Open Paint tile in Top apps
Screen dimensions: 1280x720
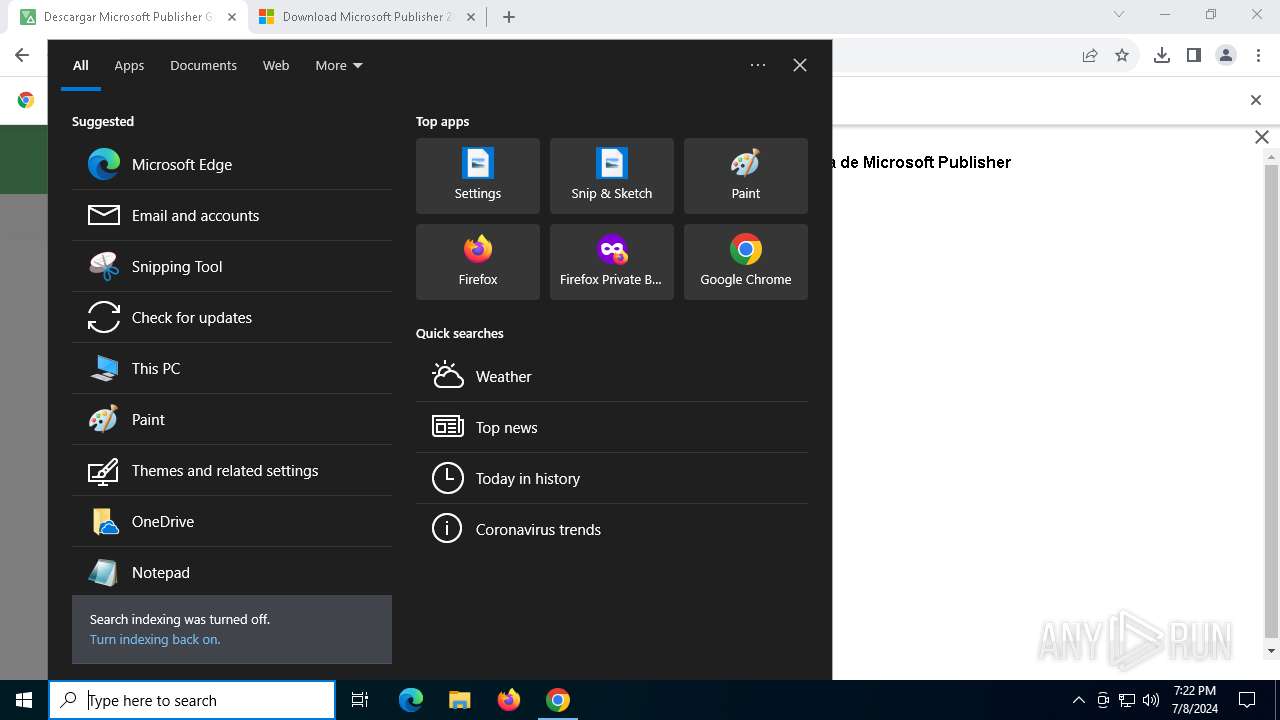[746, 176]
